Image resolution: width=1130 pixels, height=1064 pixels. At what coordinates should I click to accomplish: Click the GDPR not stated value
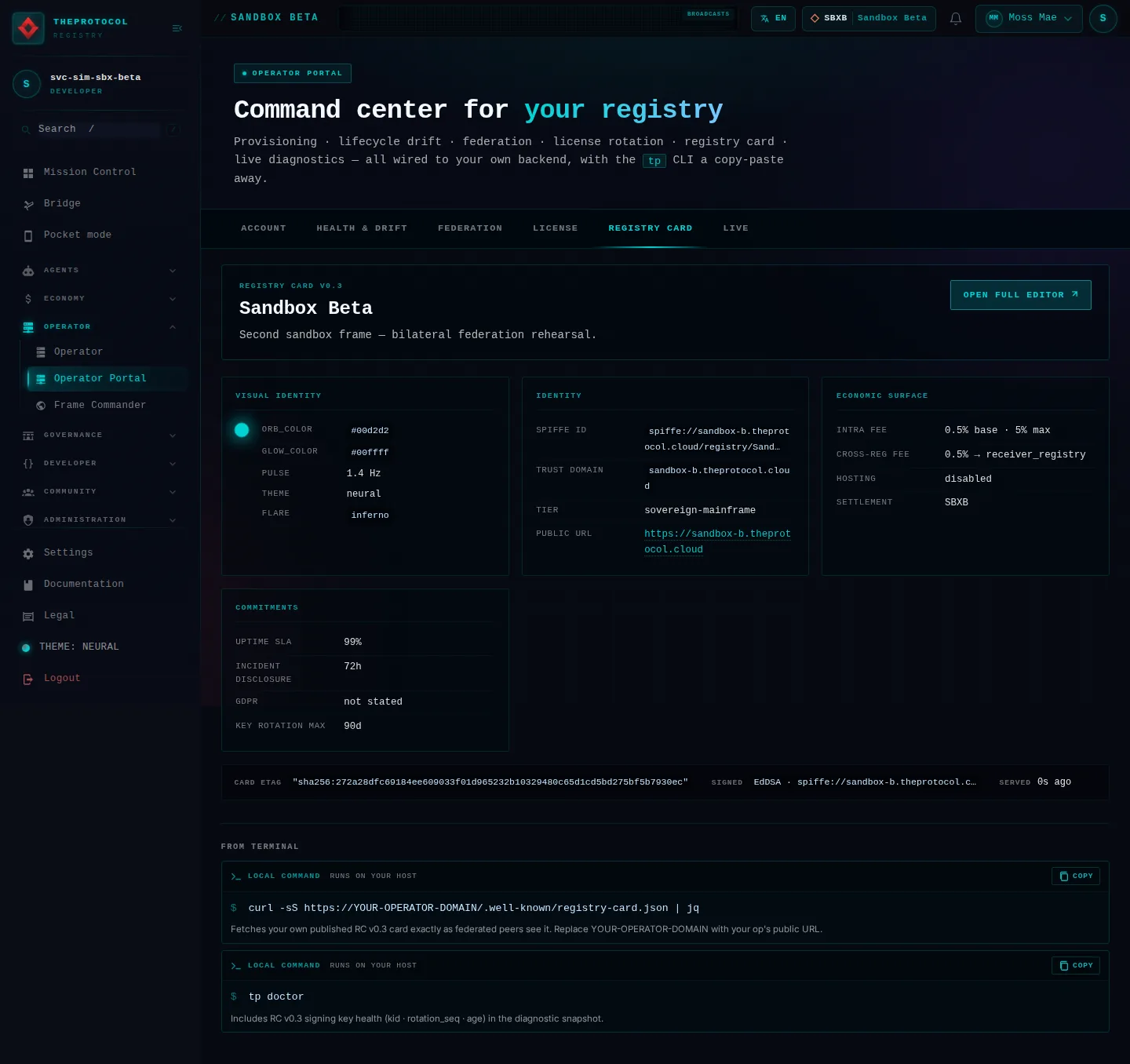tap(373, 702)
